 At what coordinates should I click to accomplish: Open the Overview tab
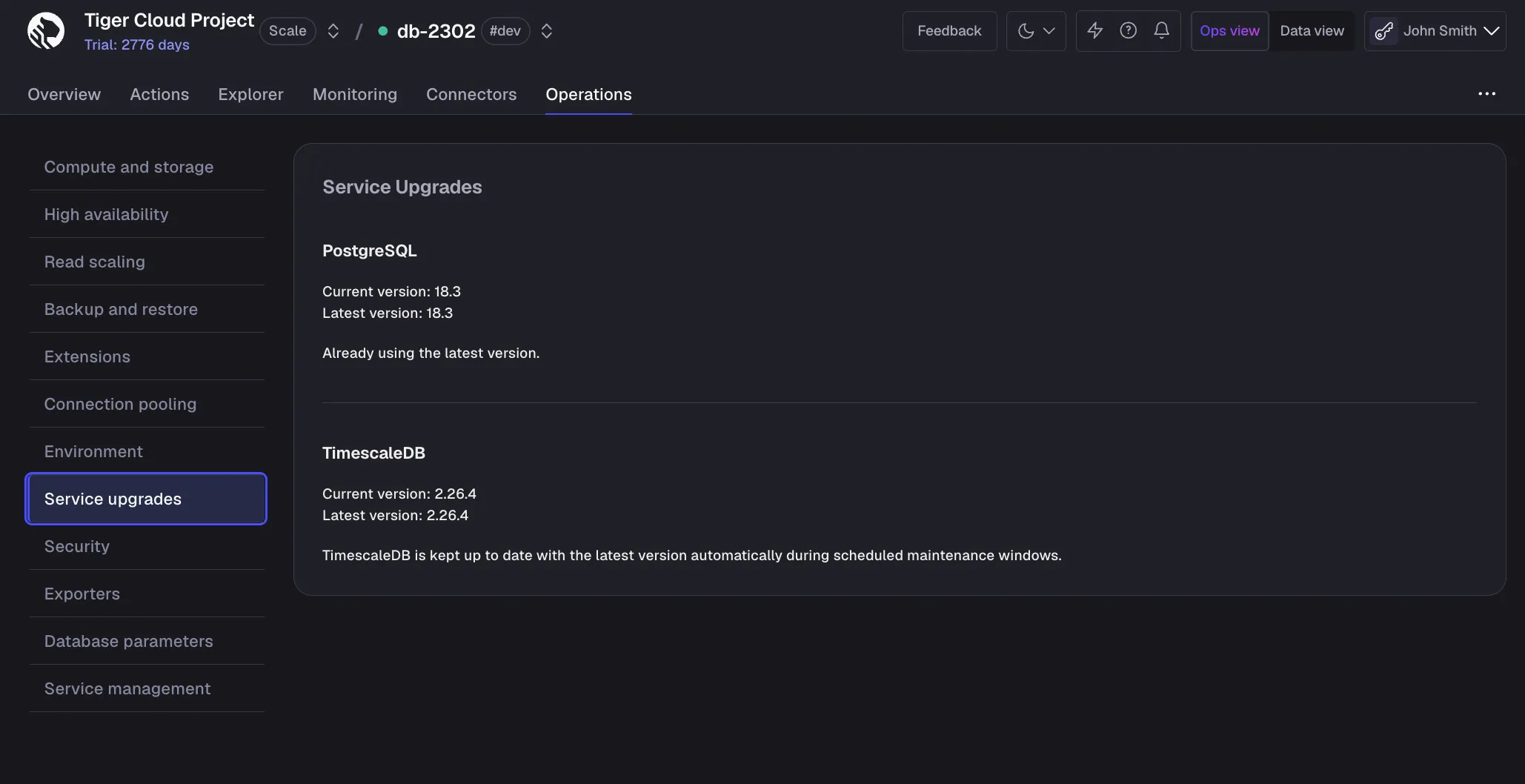(x=64, y=94)
